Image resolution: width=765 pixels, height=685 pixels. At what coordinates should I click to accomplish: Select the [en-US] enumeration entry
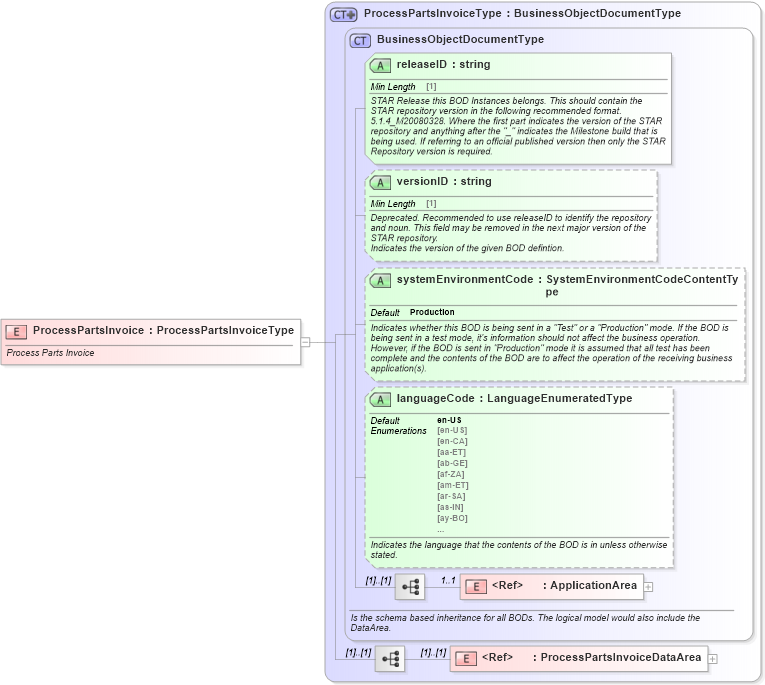click(452, 430)
